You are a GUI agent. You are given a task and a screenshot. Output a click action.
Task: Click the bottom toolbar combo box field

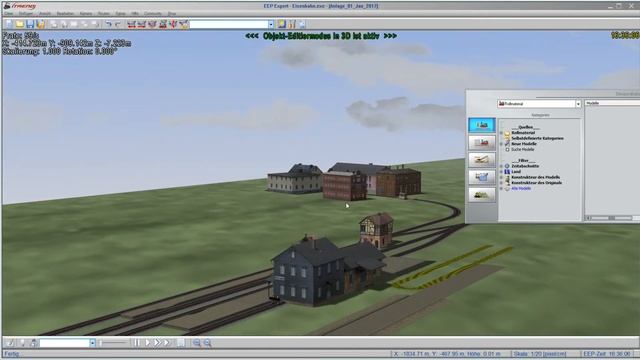pos(68,343)
